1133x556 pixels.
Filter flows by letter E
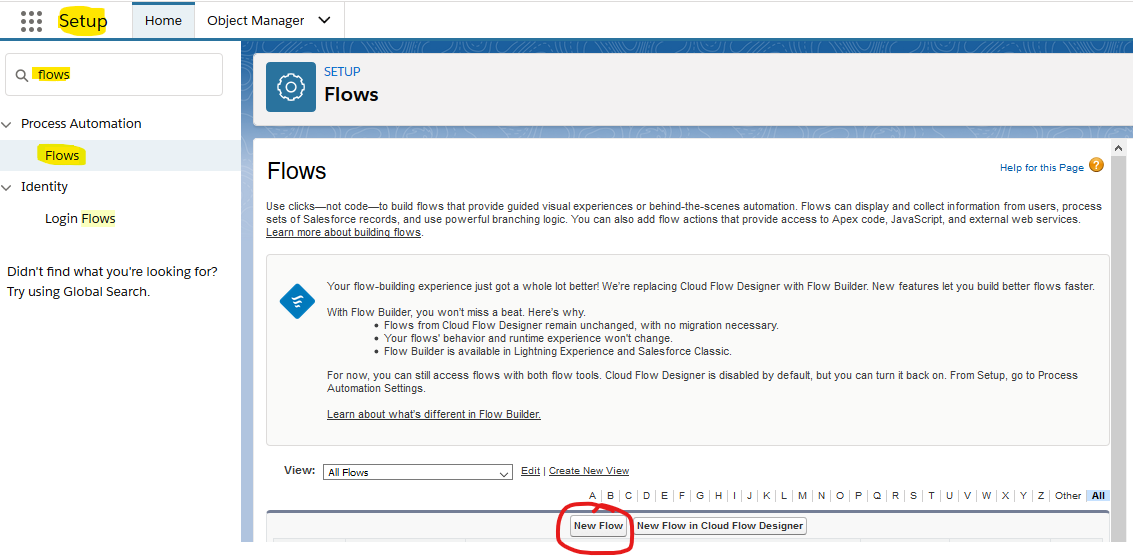click(665, 496)
